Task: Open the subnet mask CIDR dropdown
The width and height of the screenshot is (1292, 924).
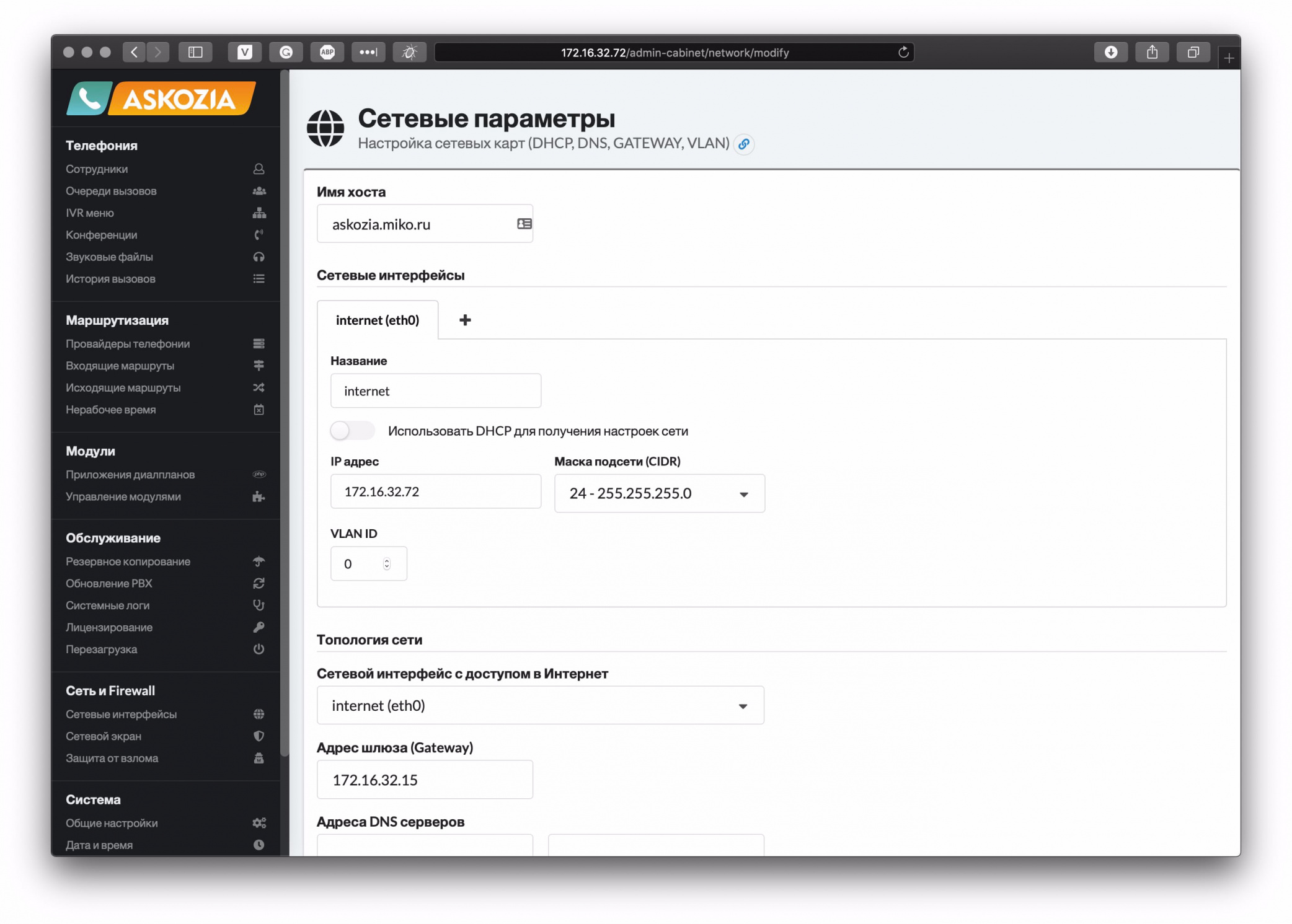Action: coord(743,494)
